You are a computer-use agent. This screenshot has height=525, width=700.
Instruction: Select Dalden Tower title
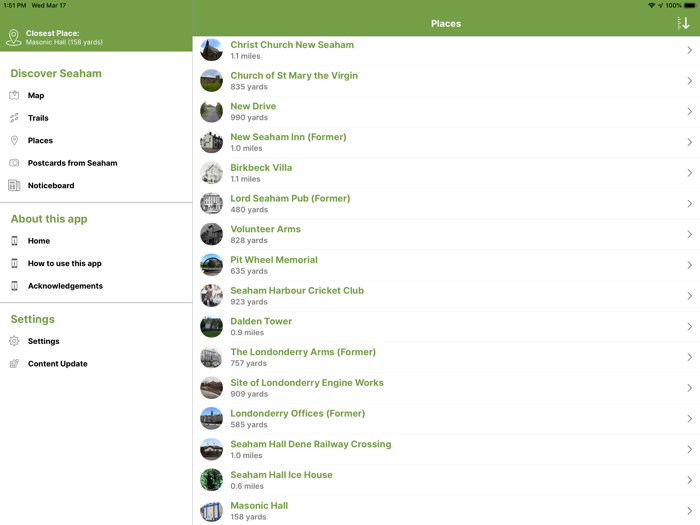pos(261,321)
